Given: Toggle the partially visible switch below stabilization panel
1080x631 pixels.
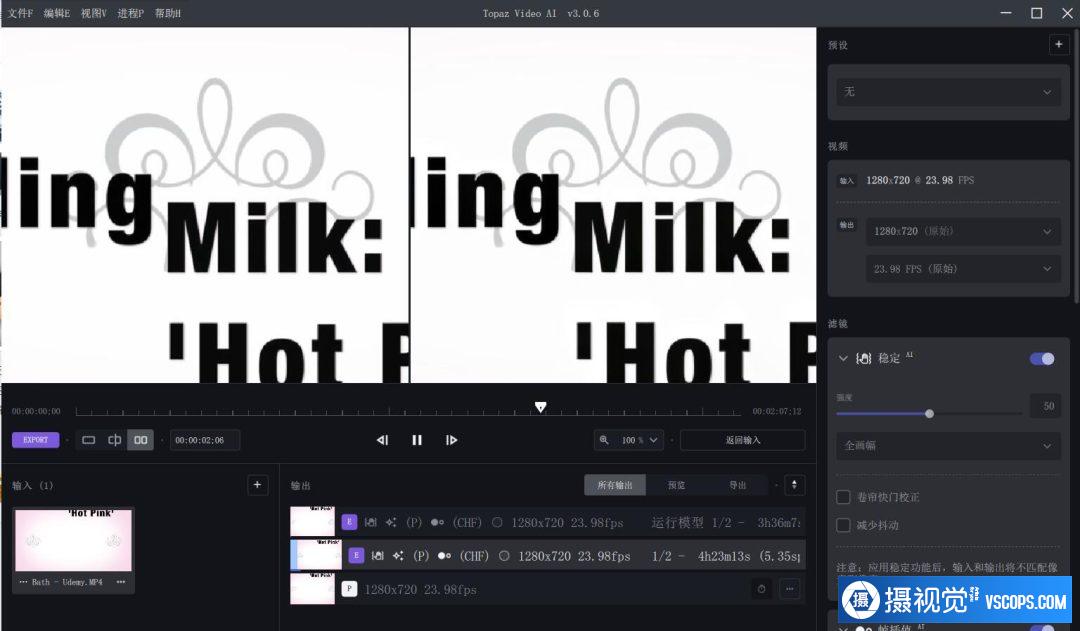Looking at the screenshot, I should click(1041, 628).
